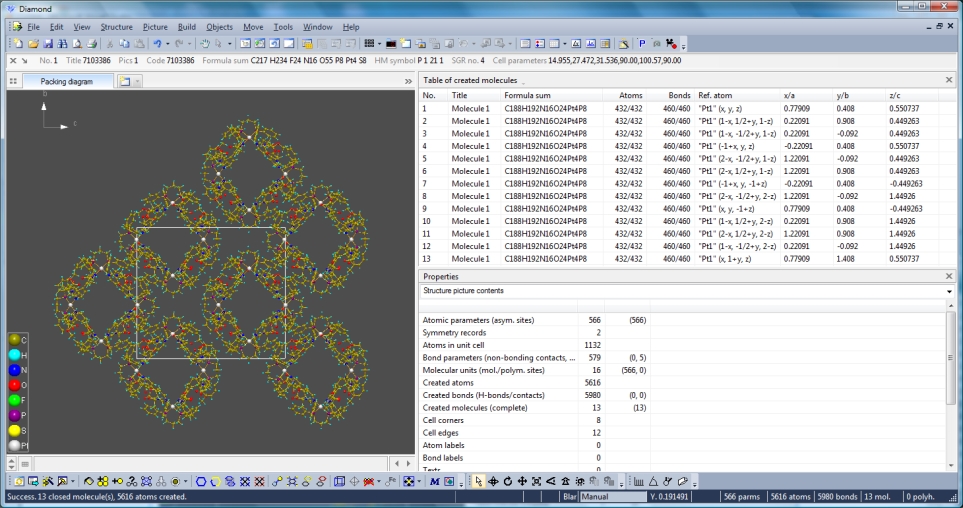Expand the double chevron at tab bar end
Viewport: 963px width, 508px height.
(408, 81)
